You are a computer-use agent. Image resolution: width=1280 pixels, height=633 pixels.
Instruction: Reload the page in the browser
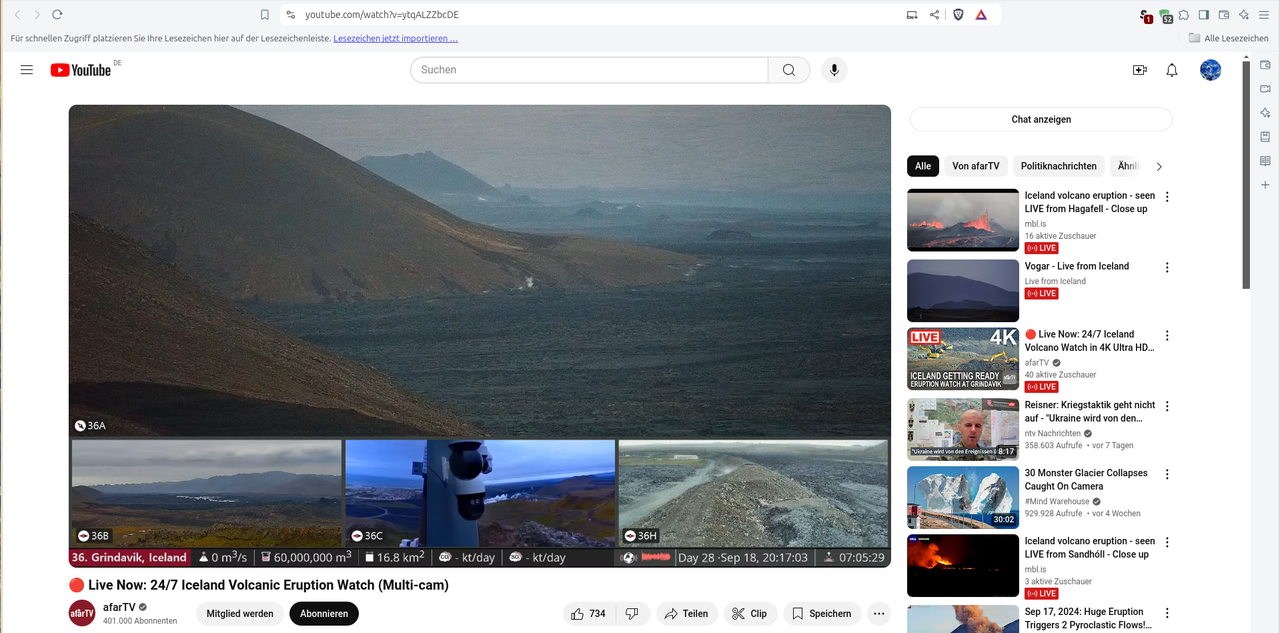tap(57, 15)
